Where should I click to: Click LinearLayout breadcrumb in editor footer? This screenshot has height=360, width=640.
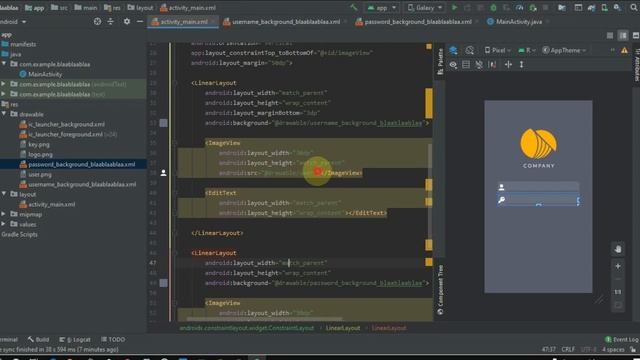(343, 328)
